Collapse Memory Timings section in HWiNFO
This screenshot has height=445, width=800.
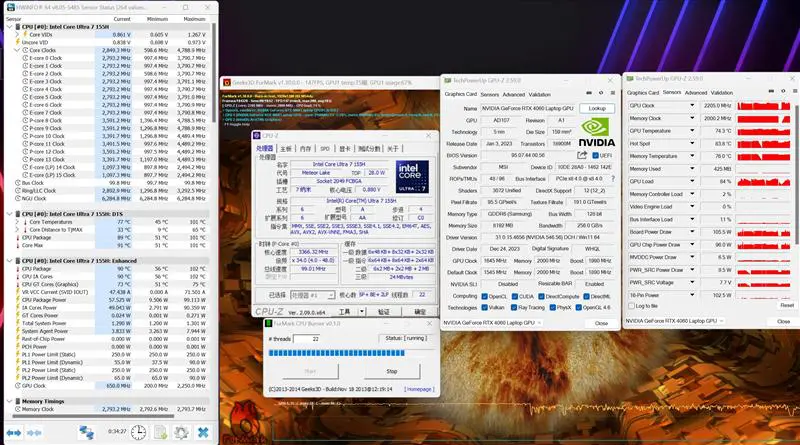[x=9, y=402]
